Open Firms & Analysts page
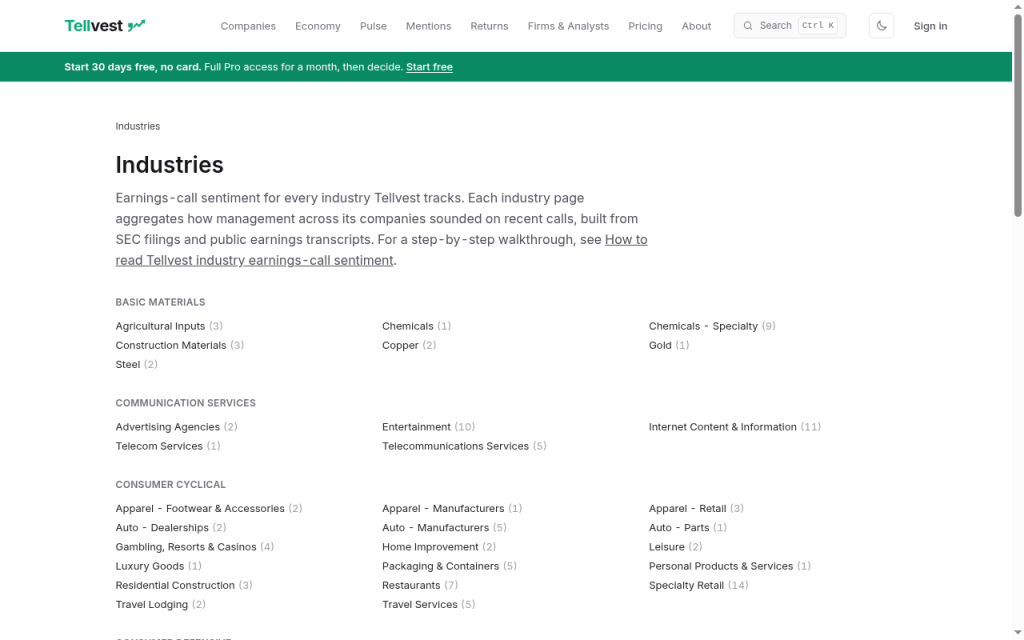Viewport: 1024px width, 640px height. (568, 26)
